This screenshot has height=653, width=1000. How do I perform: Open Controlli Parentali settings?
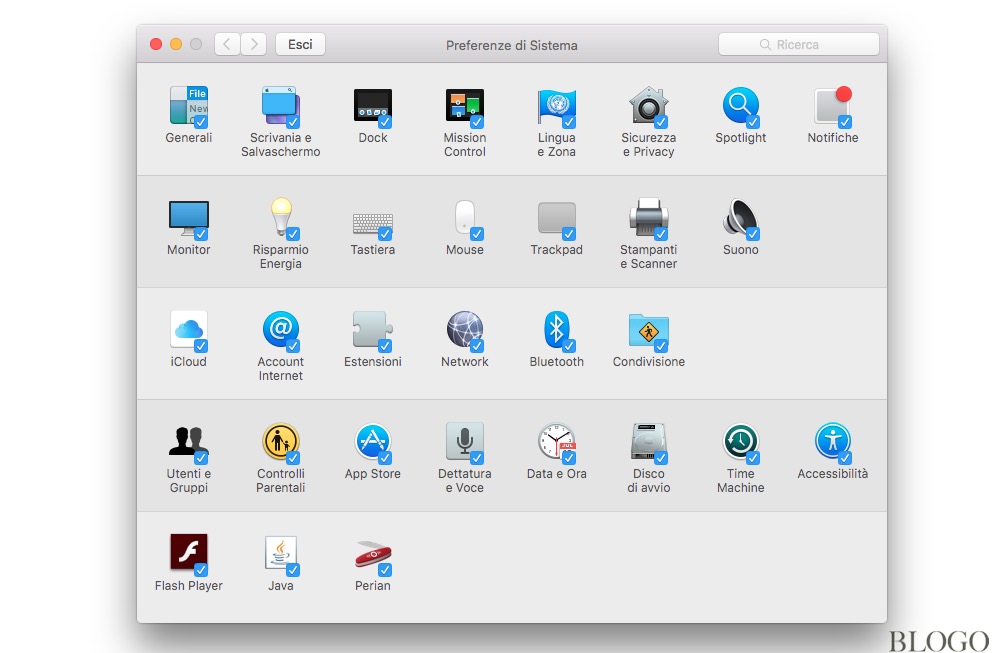tap(280, 441)
